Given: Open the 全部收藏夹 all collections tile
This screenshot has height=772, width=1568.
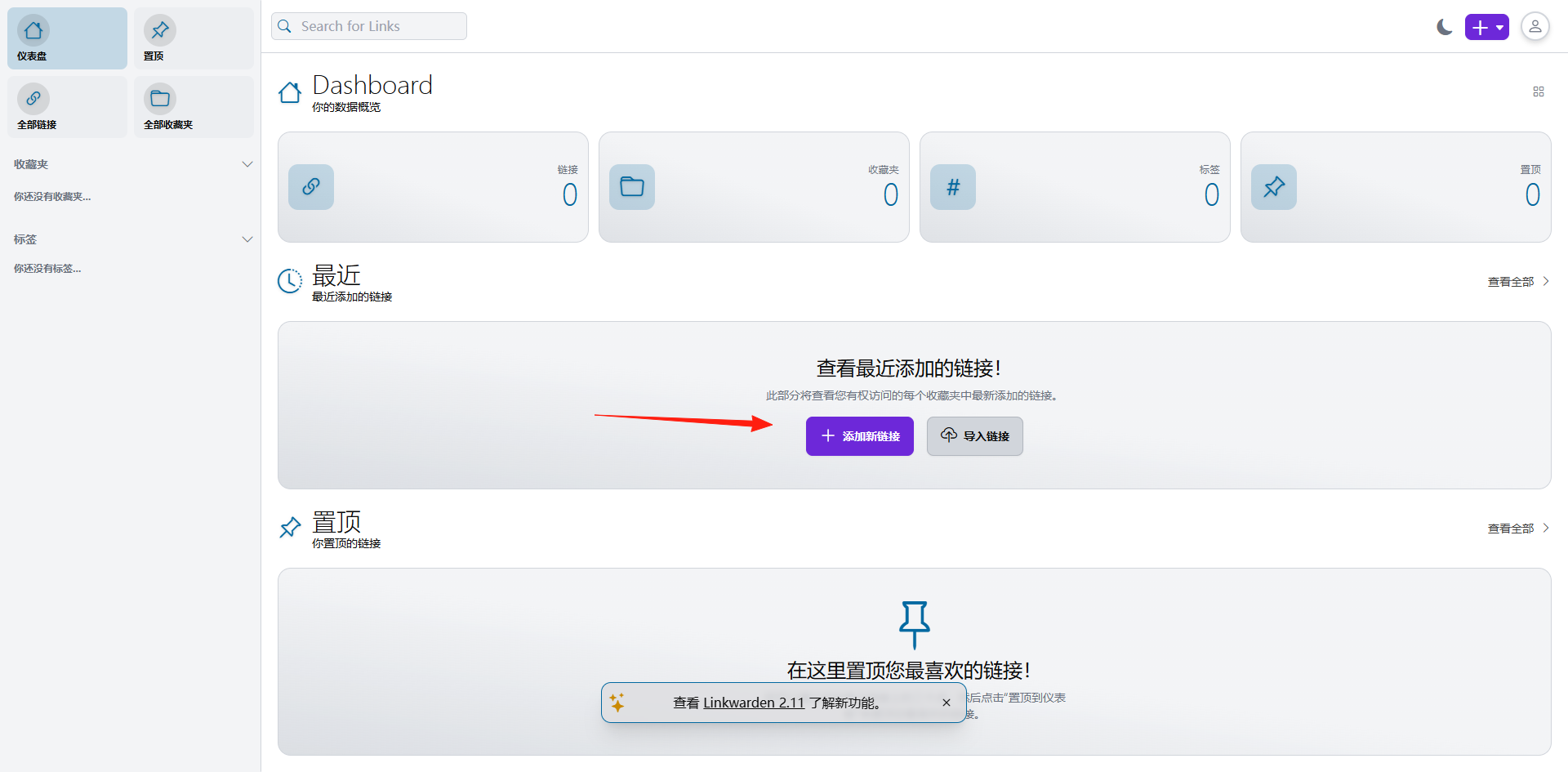Looking at the screenshot, I should tap(194, 107).
